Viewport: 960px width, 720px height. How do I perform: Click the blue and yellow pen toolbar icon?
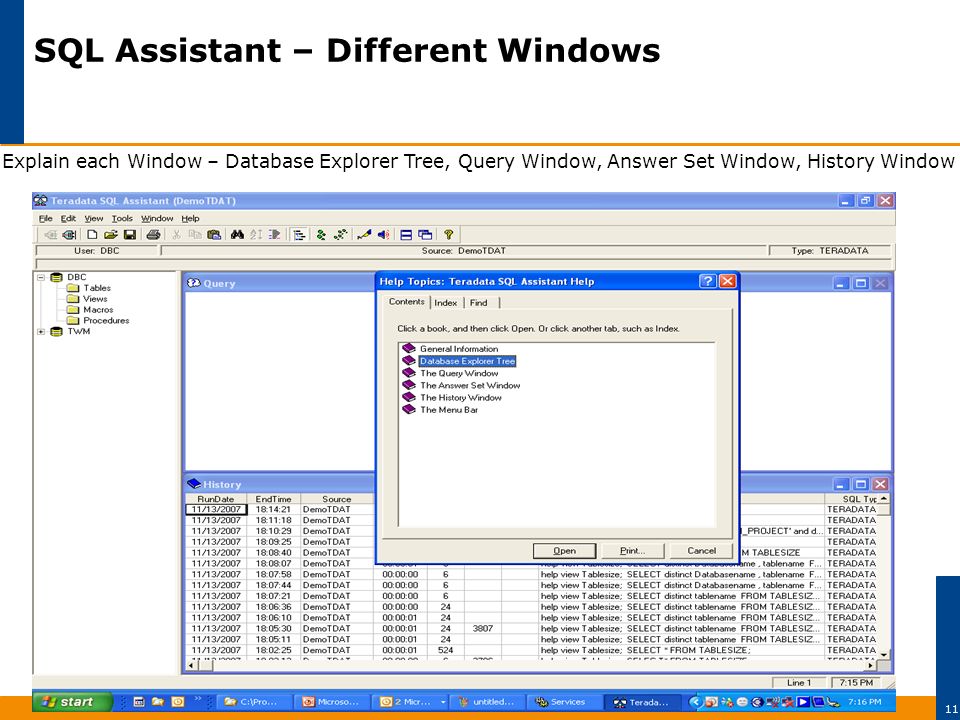(x=364, y=234)
